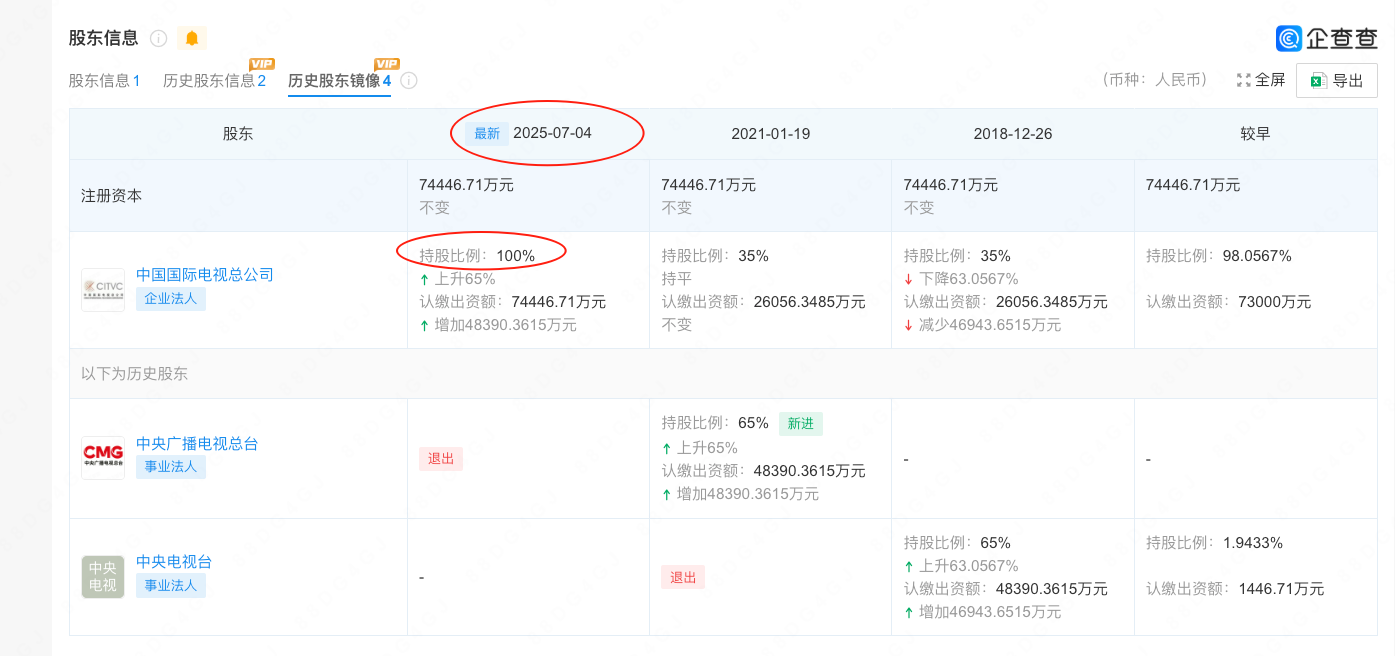Image resolution: width=1395 pixels, height=656 pixels.
Task: Open 中央广播电视总台 shareholder link
Action: tap(197, 443)
